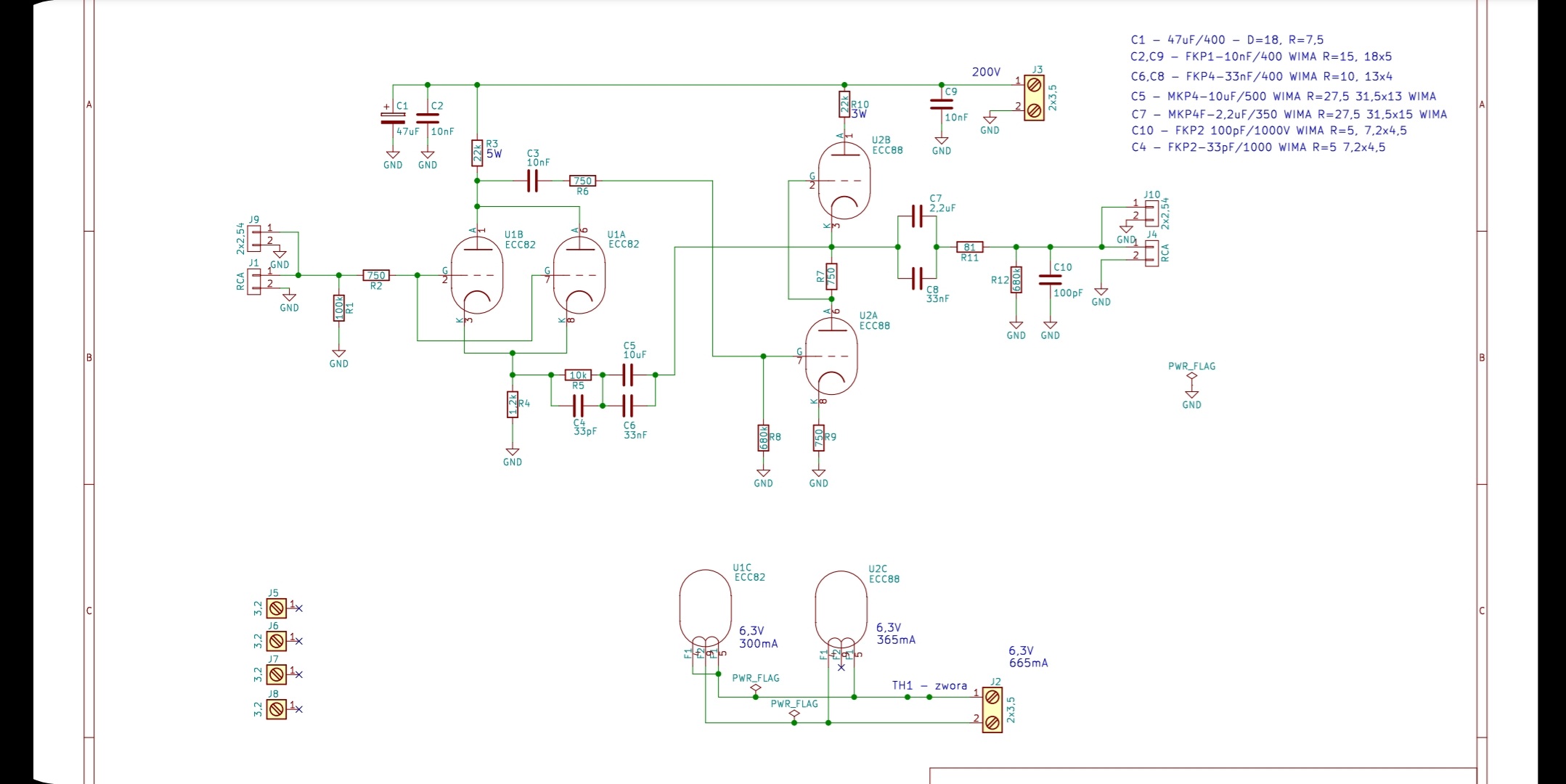
Task: Click the R9 750 resistor
Action: pos(819,438)
